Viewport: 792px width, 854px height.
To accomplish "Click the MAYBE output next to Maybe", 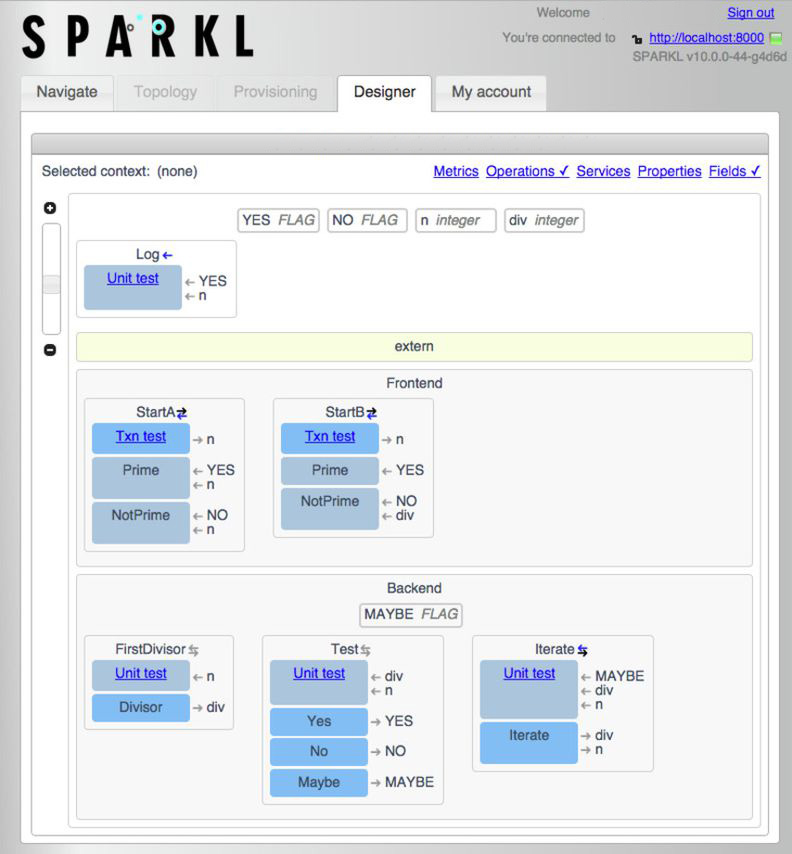I will click(410, 782).
